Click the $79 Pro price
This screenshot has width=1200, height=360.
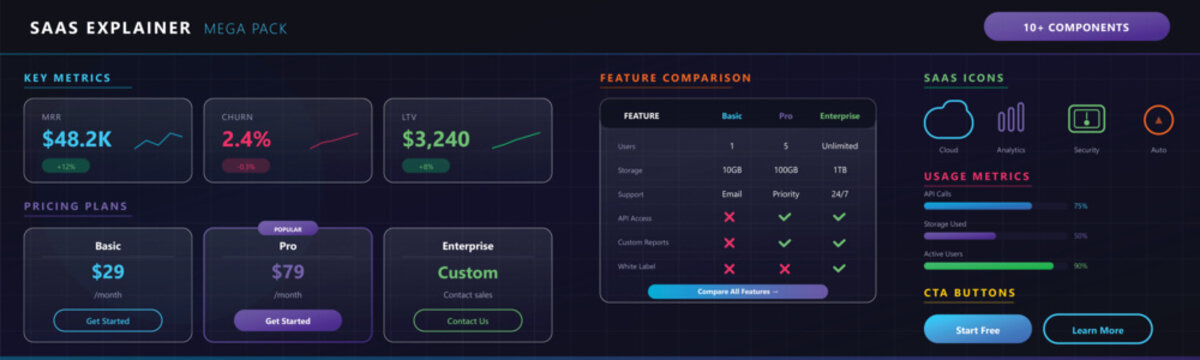(x=288, y=272)
